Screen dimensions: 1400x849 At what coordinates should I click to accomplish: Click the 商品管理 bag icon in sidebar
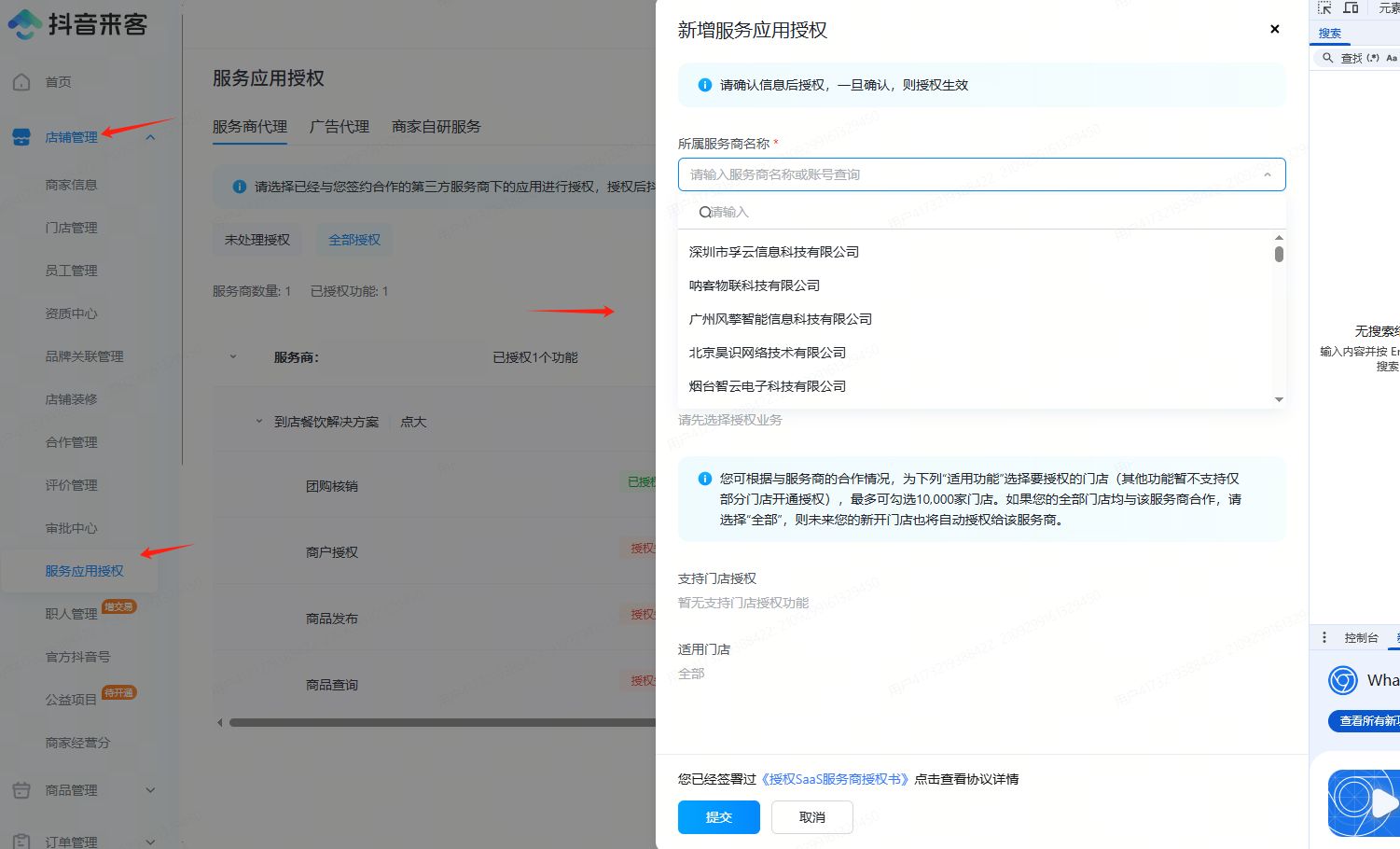(x=21, y=790)
